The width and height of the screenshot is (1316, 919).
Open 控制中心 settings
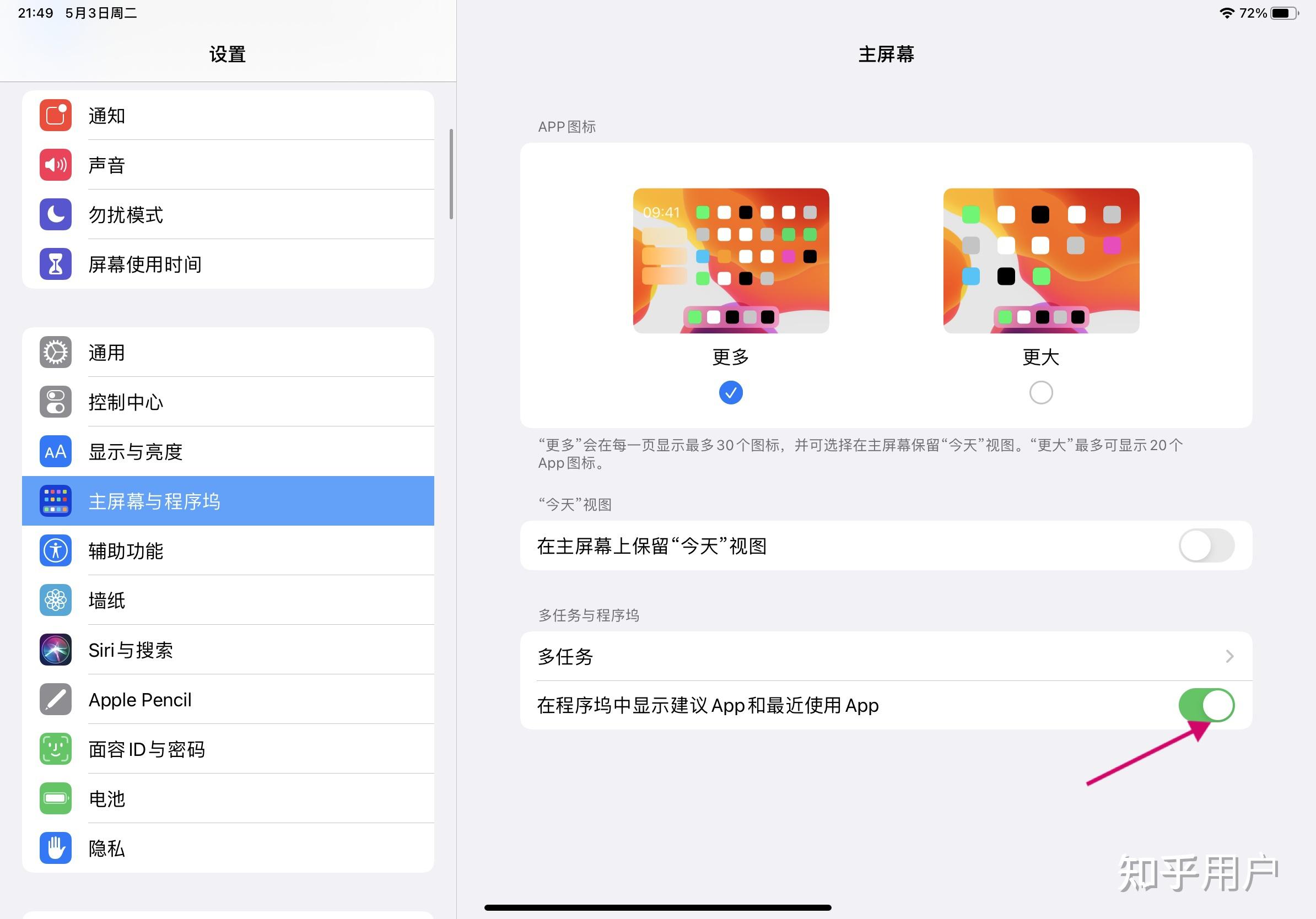228,402
